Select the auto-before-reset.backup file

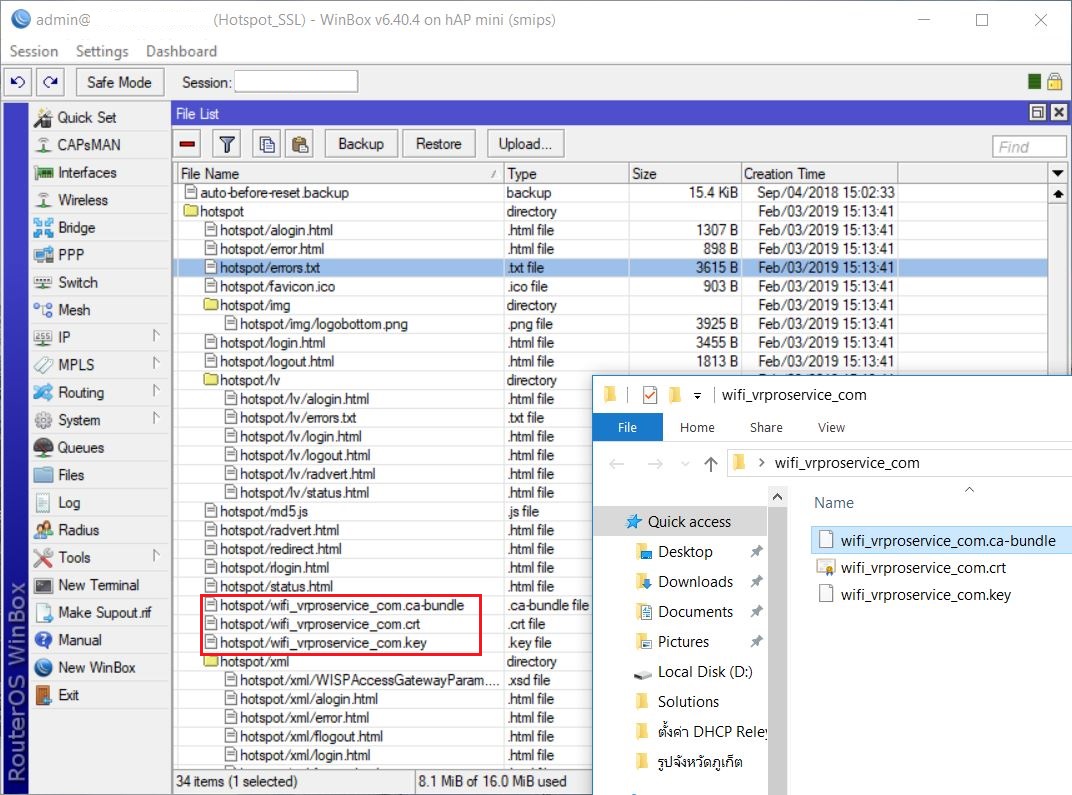(612, 193)
